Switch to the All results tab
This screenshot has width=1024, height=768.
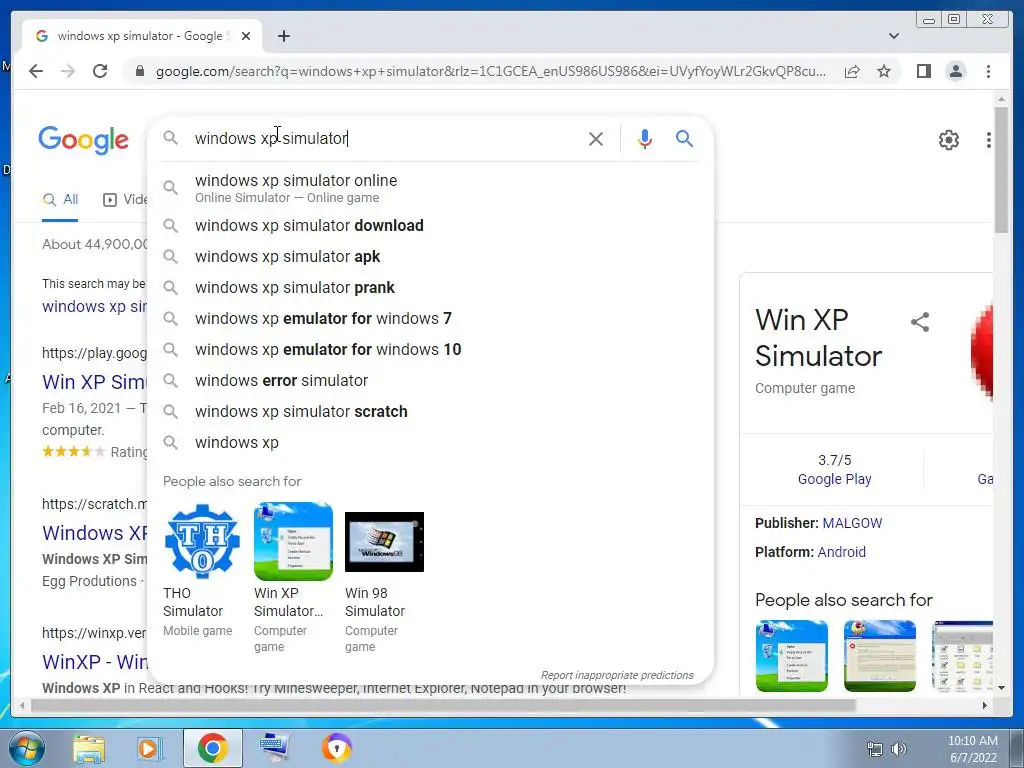coord(60,200)
